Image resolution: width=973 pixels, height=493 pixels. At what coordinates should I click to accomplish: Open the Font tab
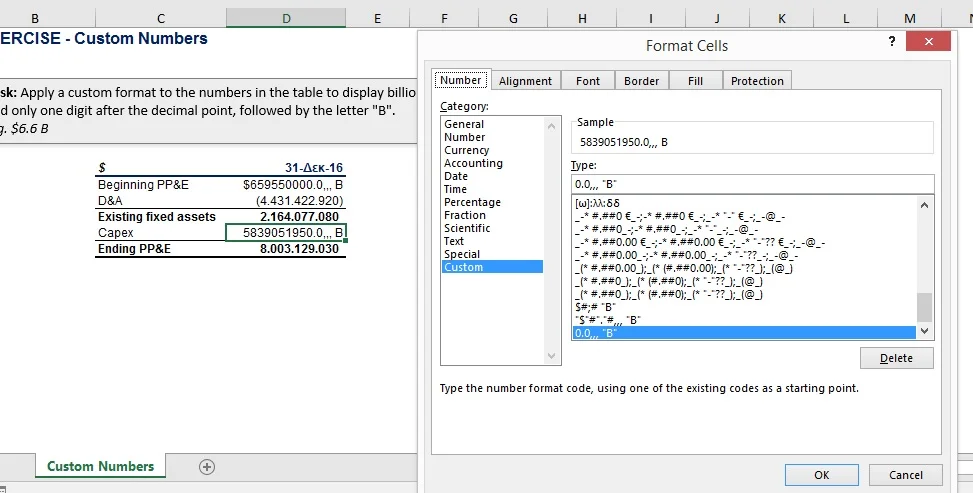pos(588,81)
